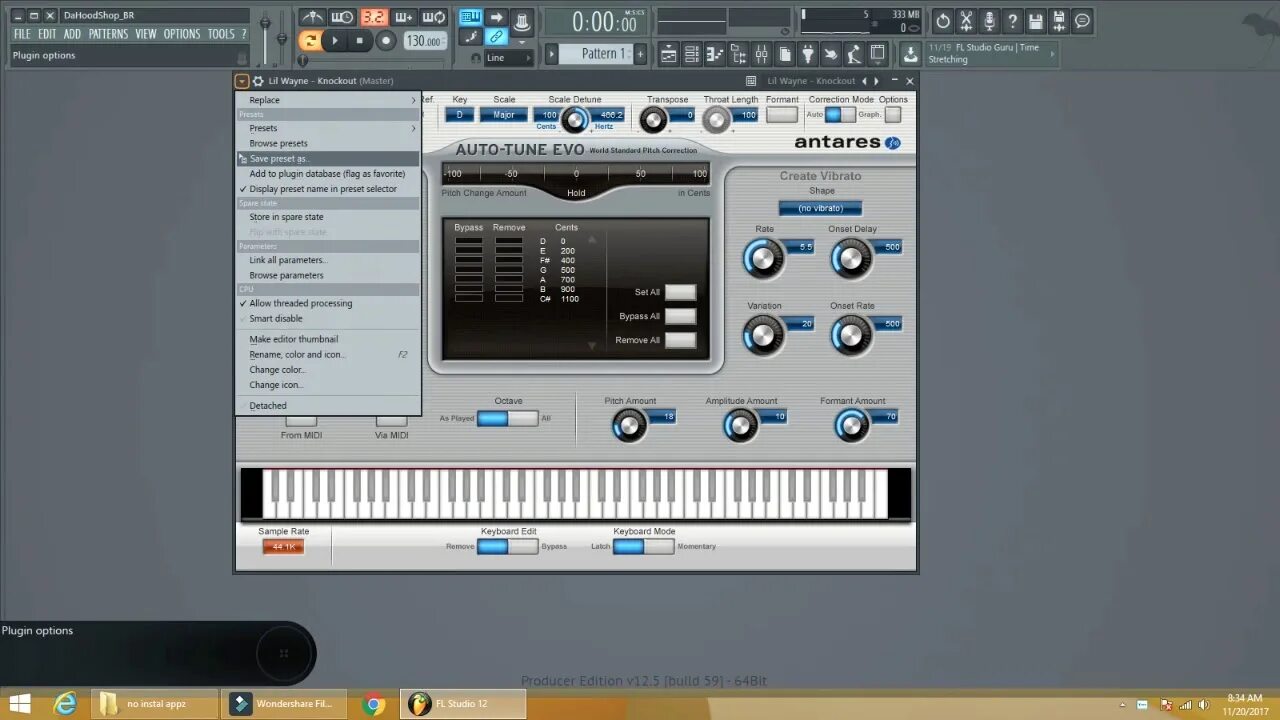Image resolution: width=1280 pixels, height=720 pixels.
Task: Click the help question mark icon
Action: 1012,20
